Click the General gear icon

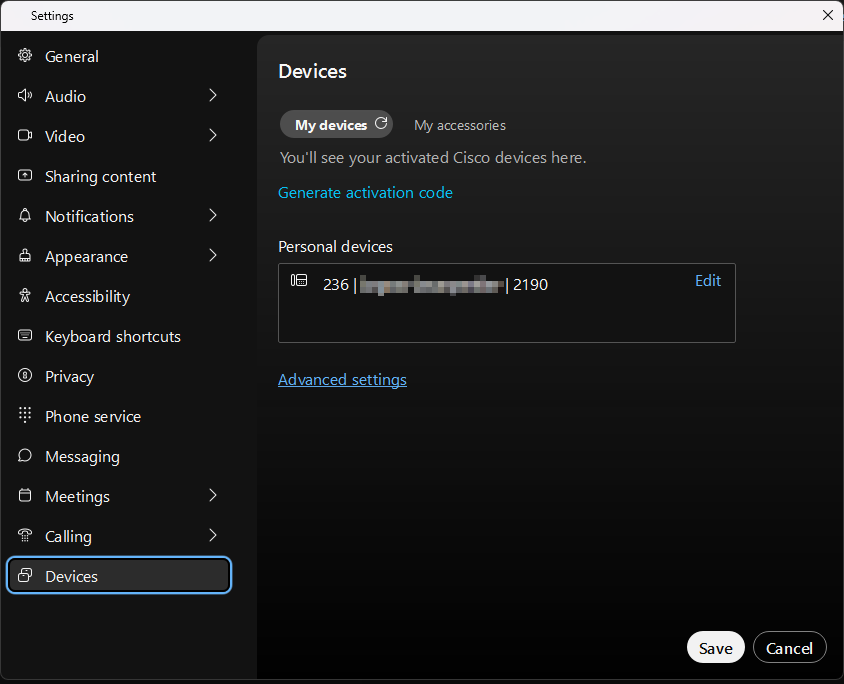[x=25, y=56]
